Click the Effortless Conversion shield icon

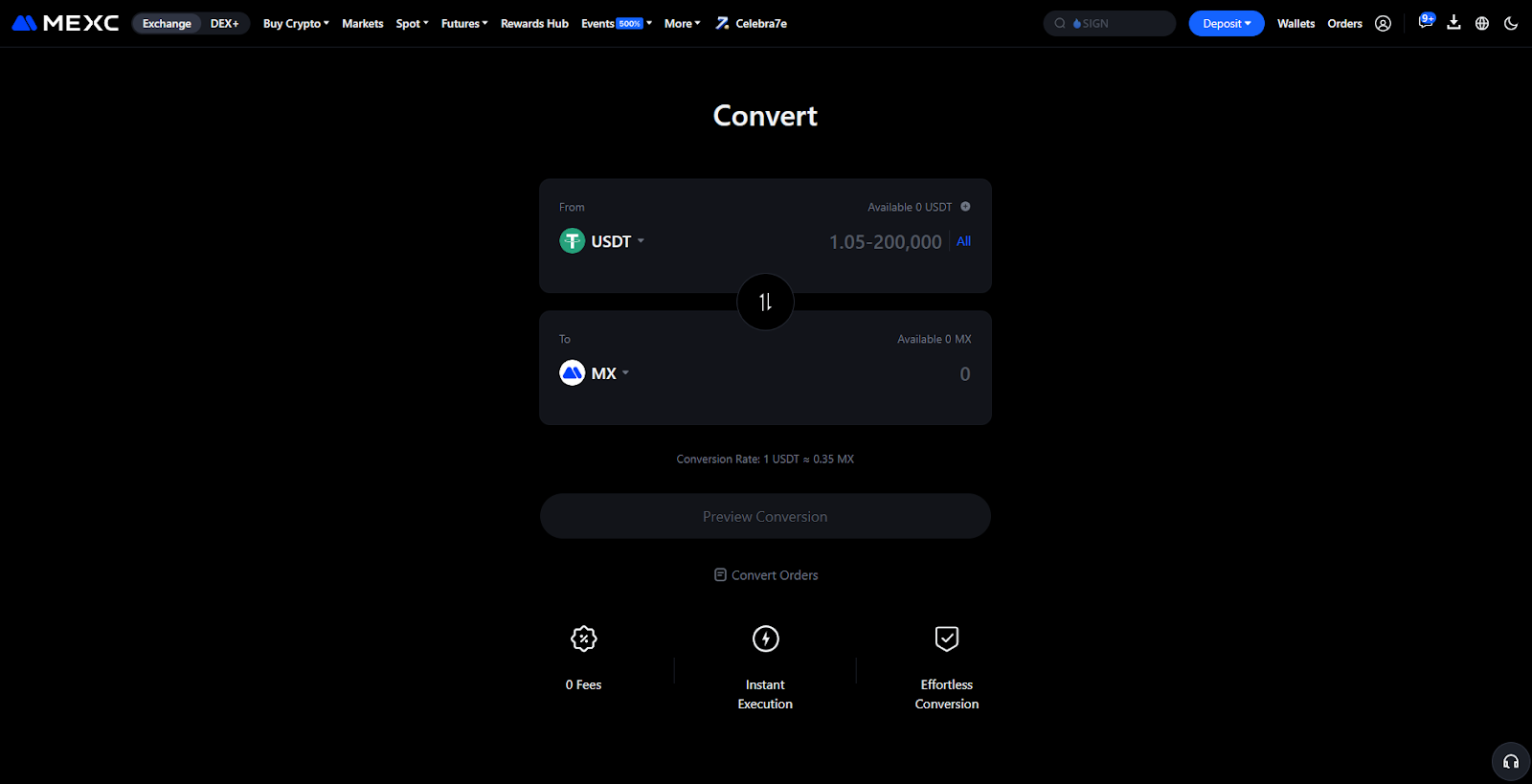[x=947, y=638]
